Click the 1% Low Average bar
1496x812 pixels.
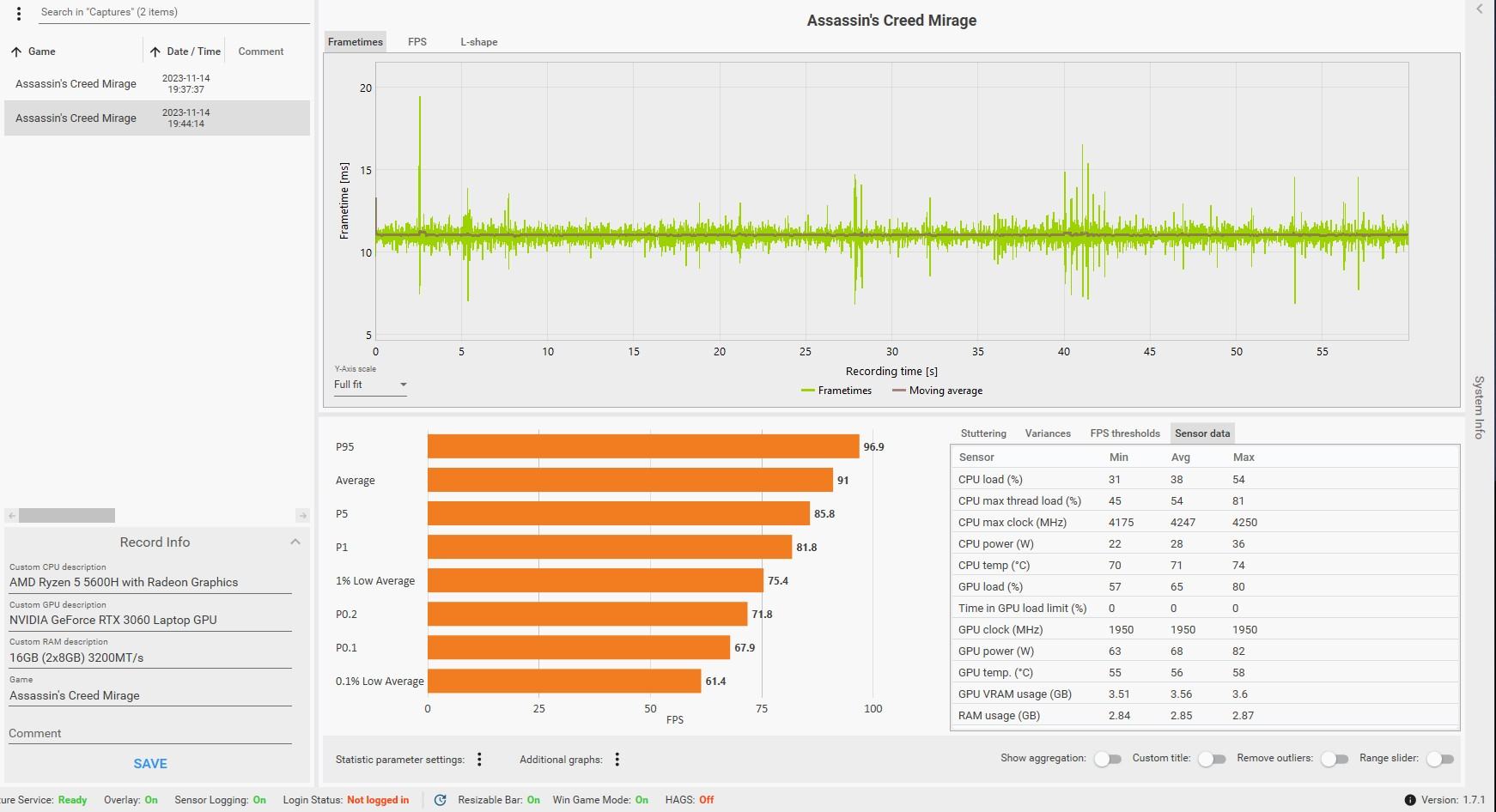point(595,580)
